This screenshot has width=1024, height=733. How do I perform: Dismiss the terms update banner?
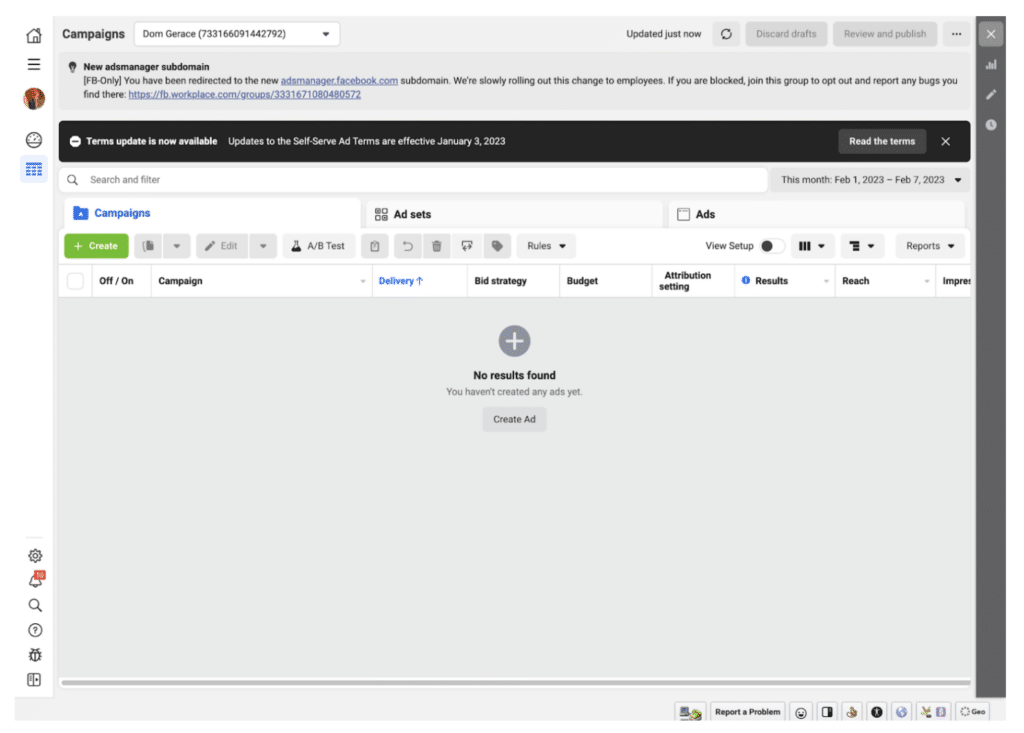[x=946, y=141]
